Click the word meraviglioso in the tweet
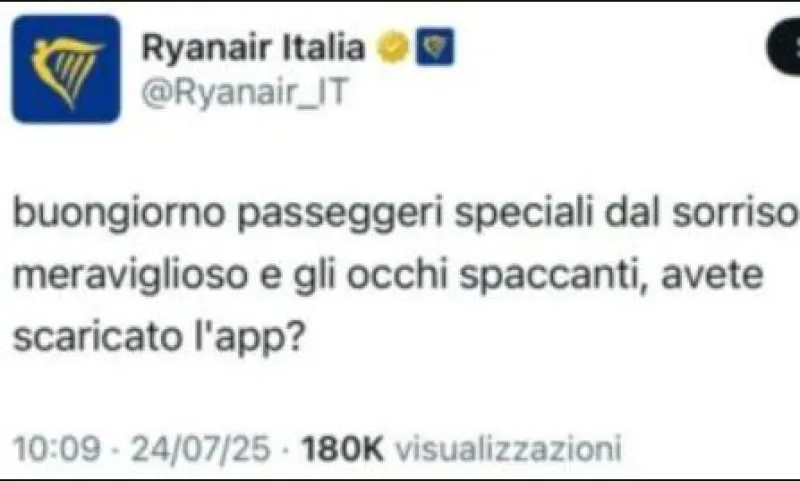Viewport: 800px width, 481px height. click(x=130, y=275)
